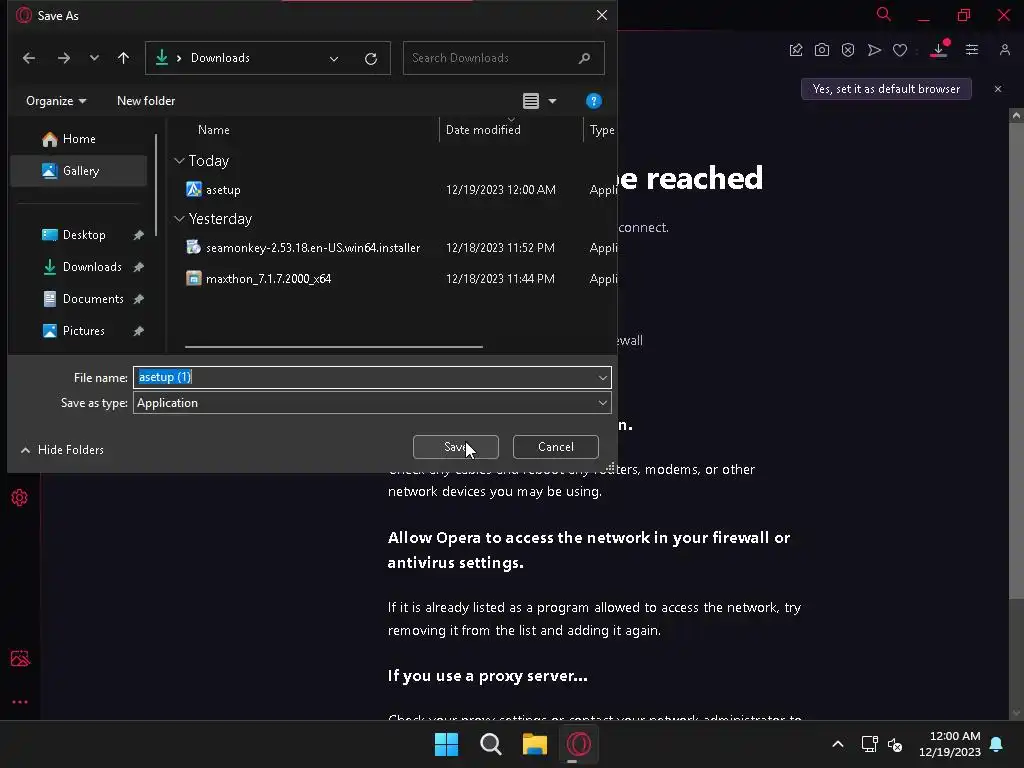Open network status tray icon

click(x=870, y=744)
